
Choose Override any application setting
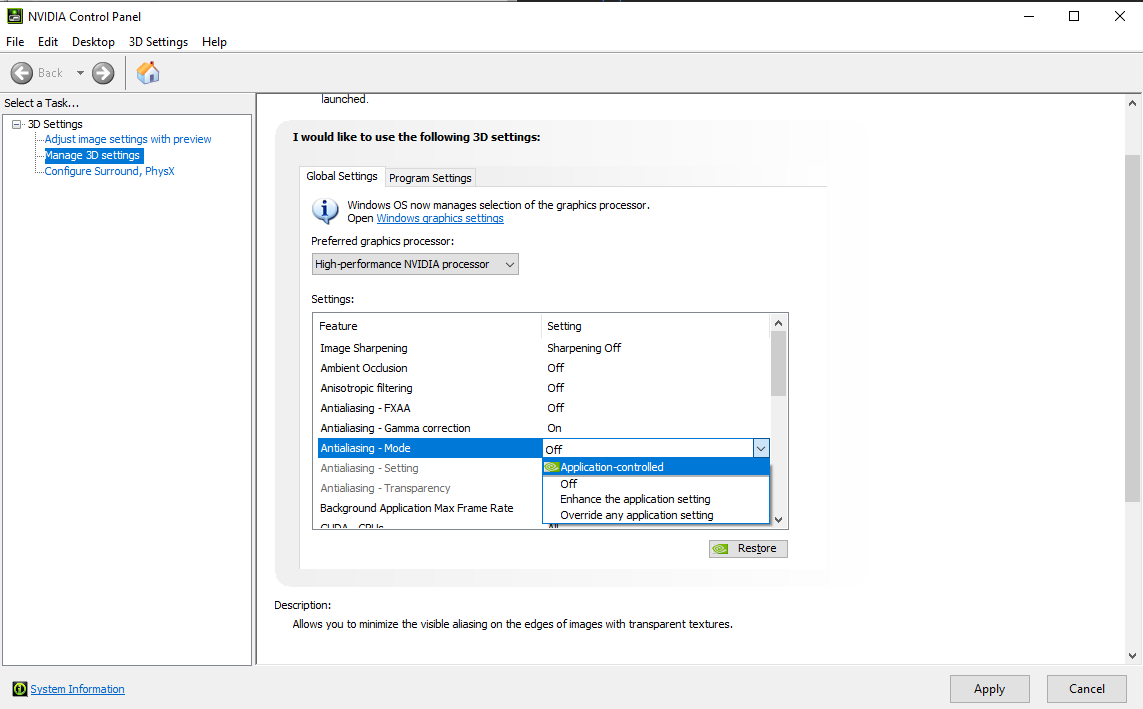click(x=656, y=515)
